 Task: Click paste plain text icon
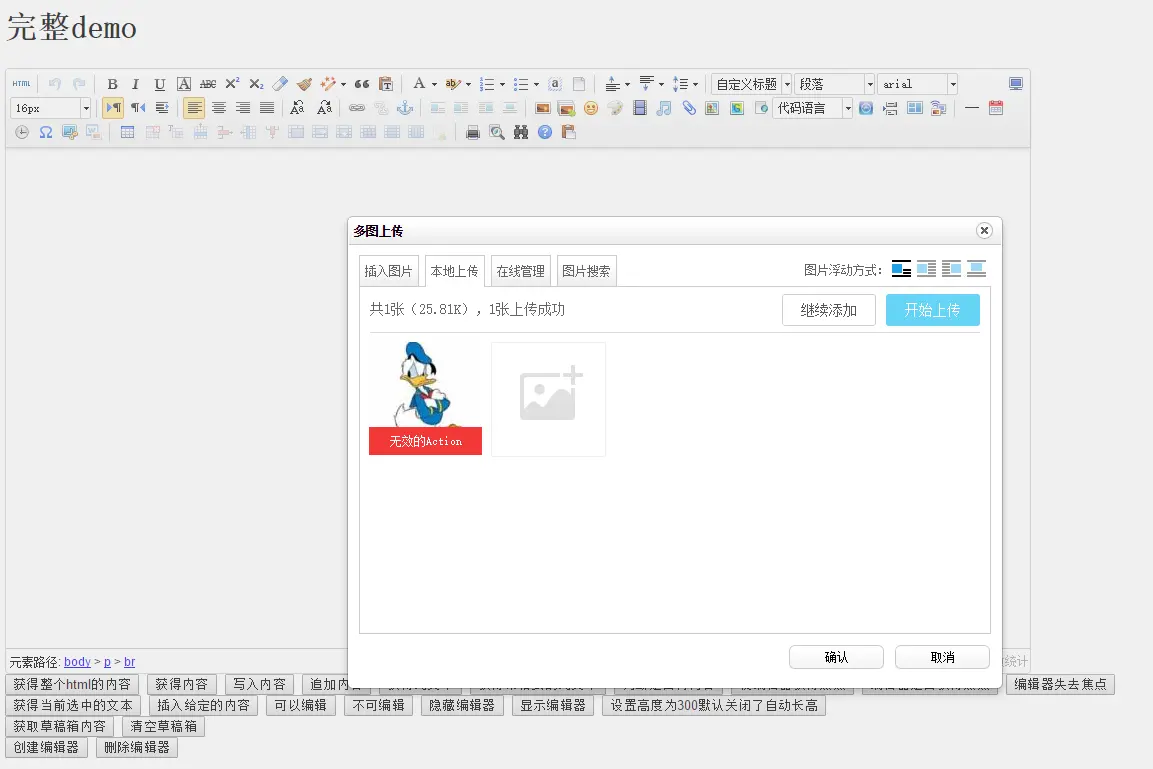(x=385, y=84)
